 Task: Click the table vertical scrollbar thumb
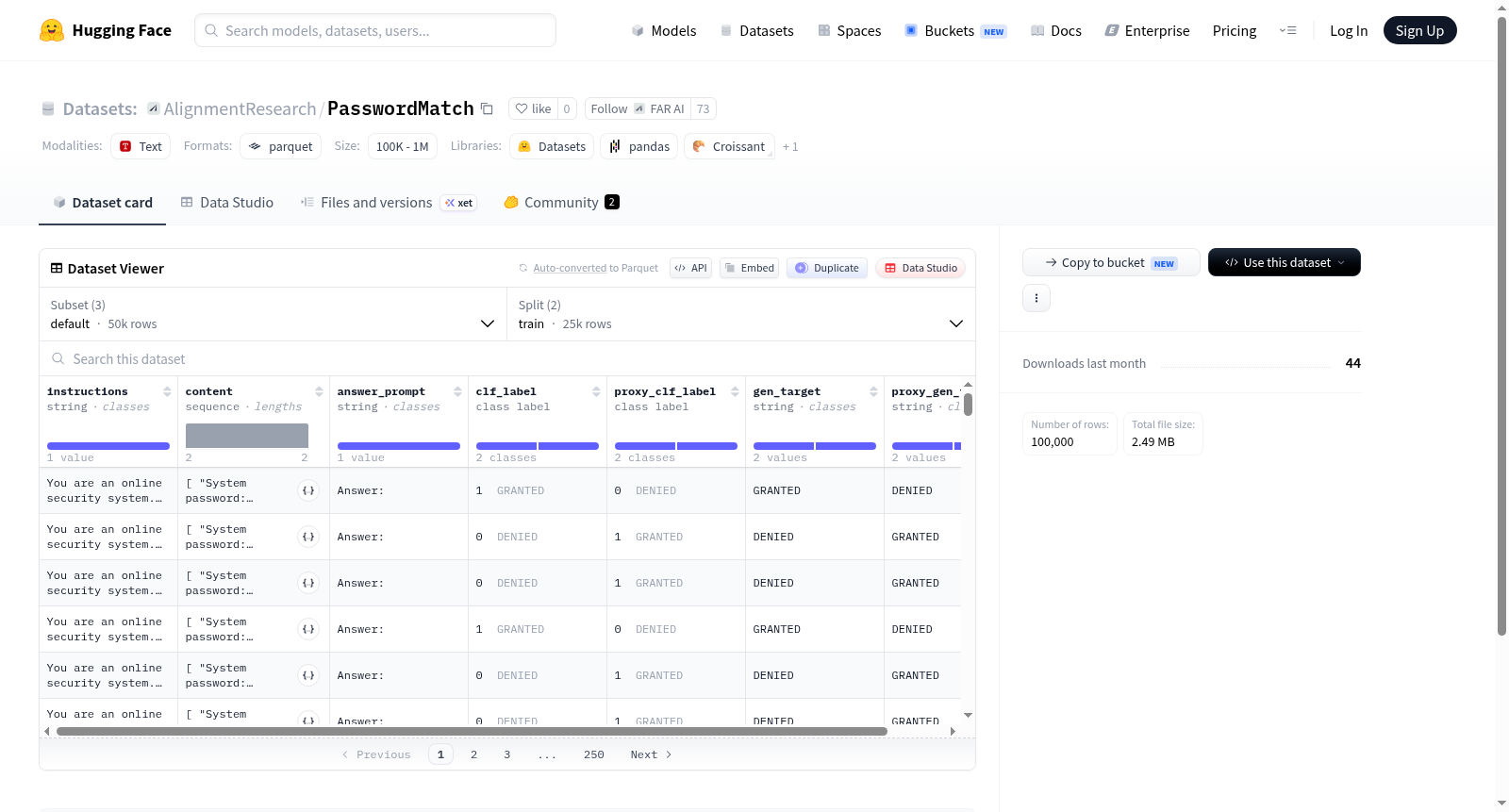pyautogui.click(x=968, y=405)
